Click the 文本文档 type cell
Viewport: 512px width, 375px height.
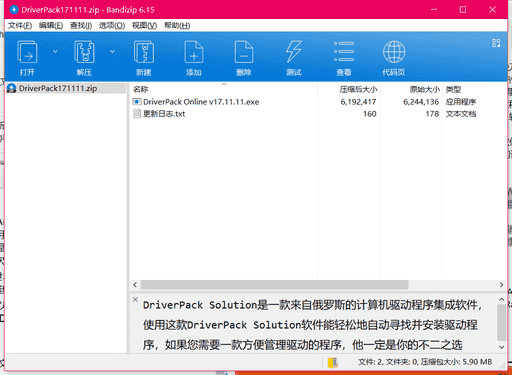click(461, 114)
